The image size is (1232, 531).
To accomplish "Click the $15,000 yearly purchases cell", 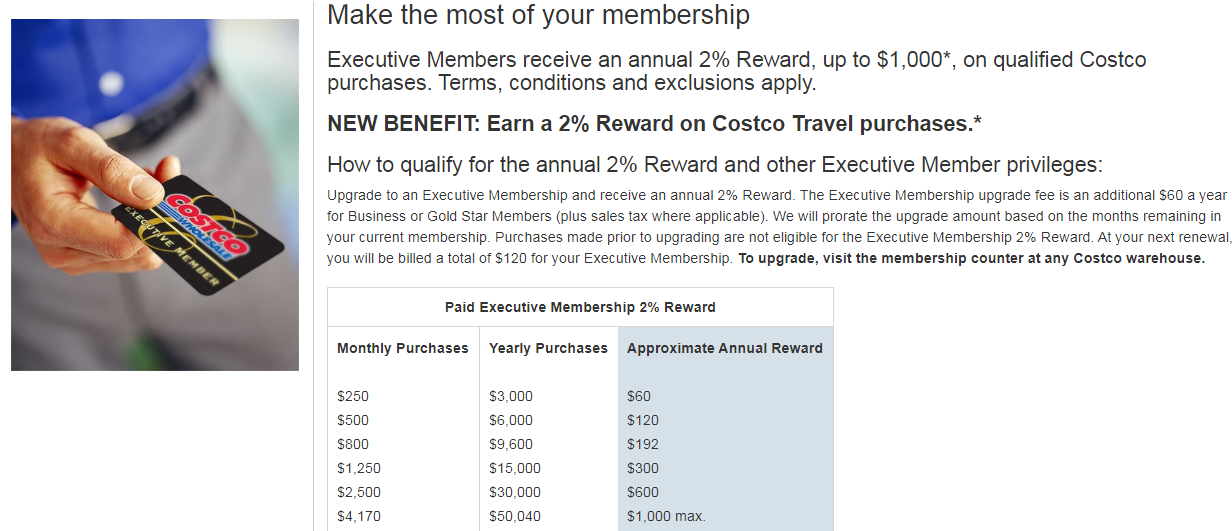I will 515,469.
